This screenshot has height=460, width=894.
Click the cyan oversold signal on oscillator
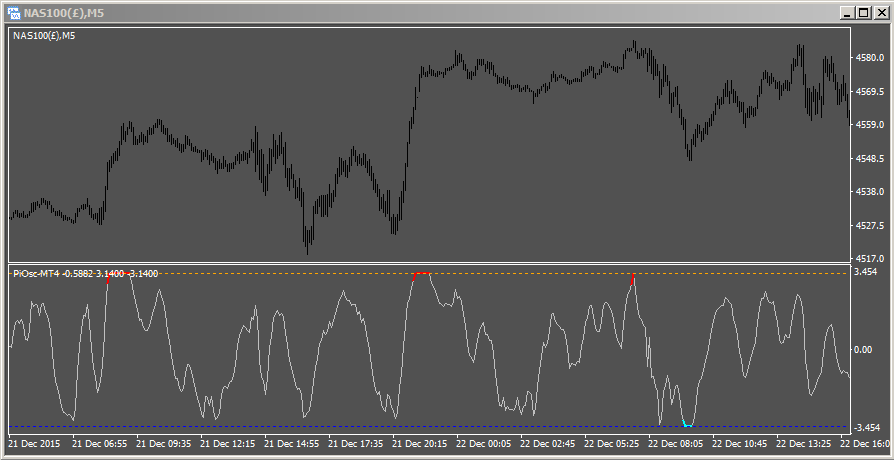688,425
